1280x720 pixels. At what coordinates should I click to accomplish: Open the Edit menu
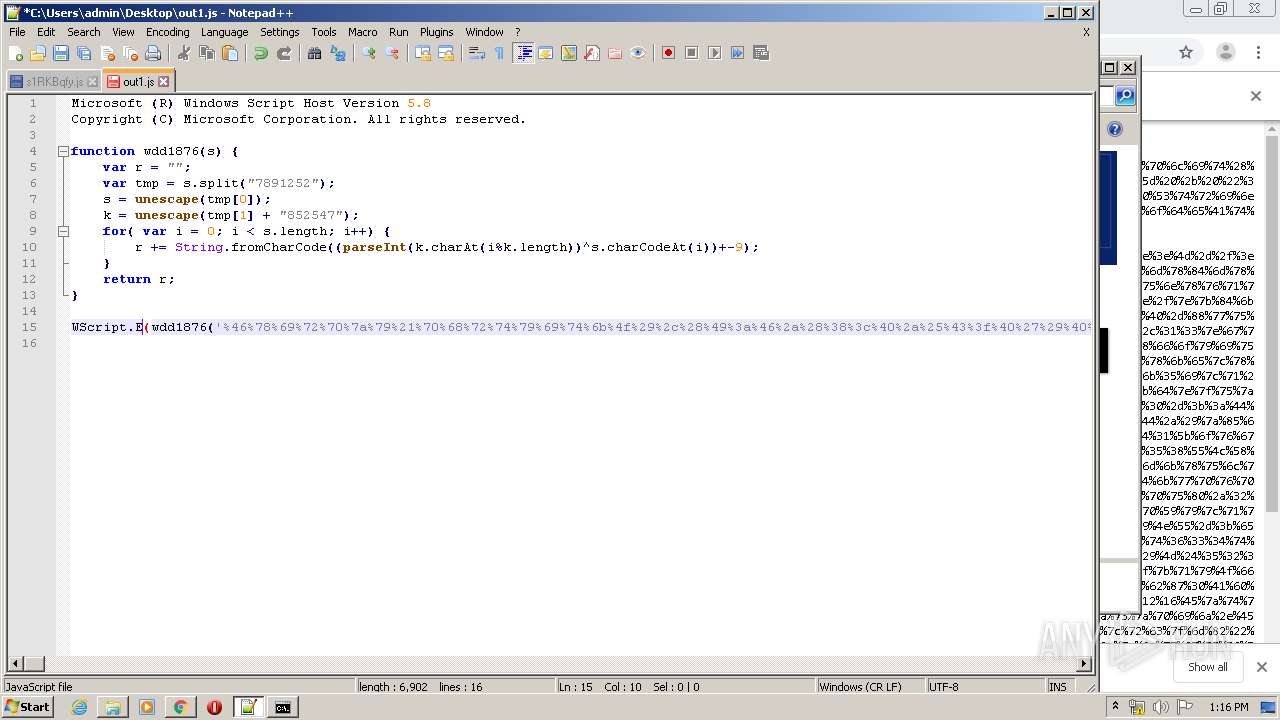[46, 32]
